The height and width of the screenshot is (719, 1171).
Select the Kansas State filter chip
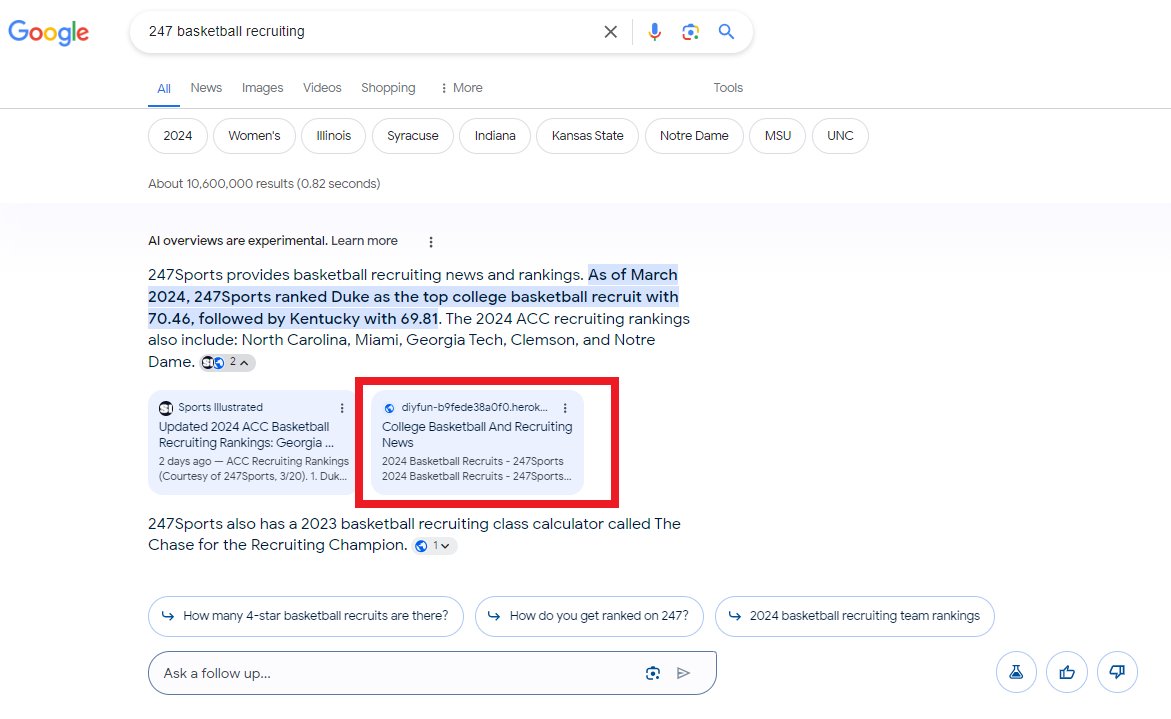click(x=588, y=136)
